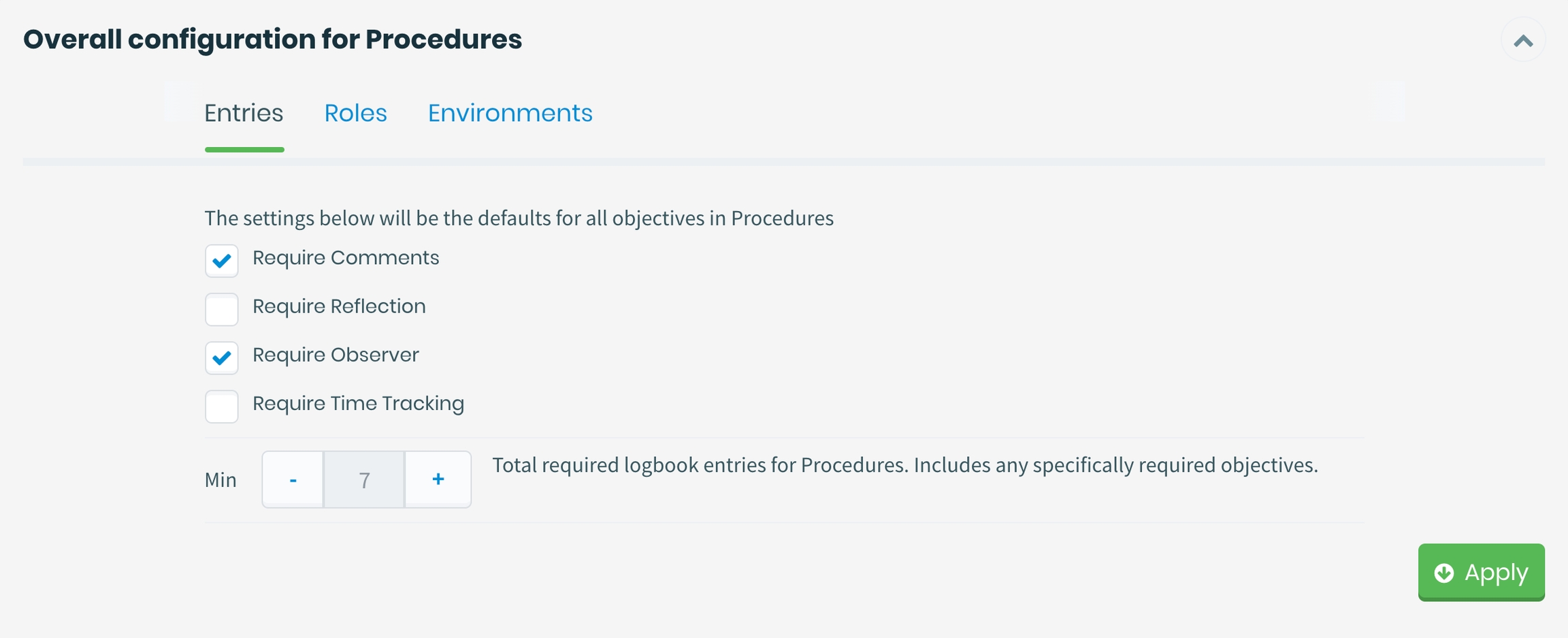The width and height of the screenshot is (1568, 638).
Task: Click the blue checkmark beside Require Comments
Action: pyautogui.click(x=222, y=261)
